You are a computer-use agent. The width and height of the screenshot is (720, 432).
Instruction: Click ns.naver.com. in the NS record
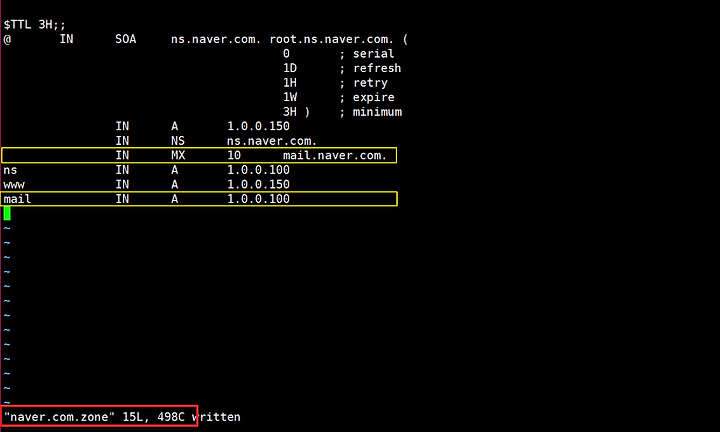tap(272, 141)
